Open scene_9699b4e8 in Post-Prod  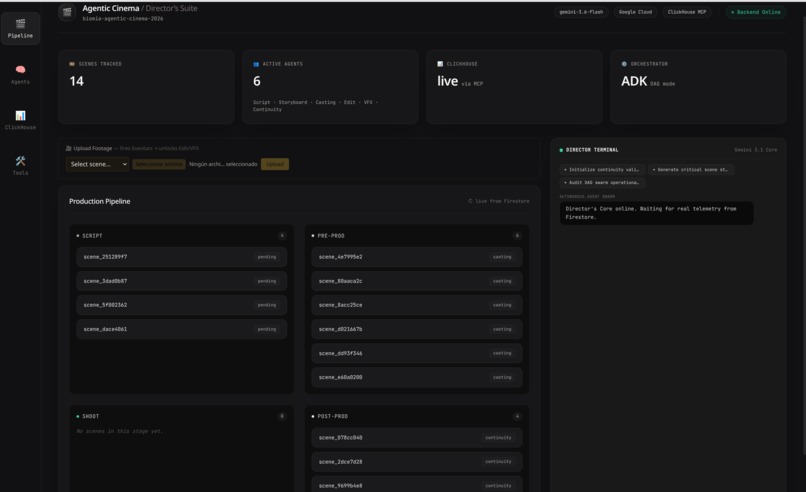click(x=417, y=485)
